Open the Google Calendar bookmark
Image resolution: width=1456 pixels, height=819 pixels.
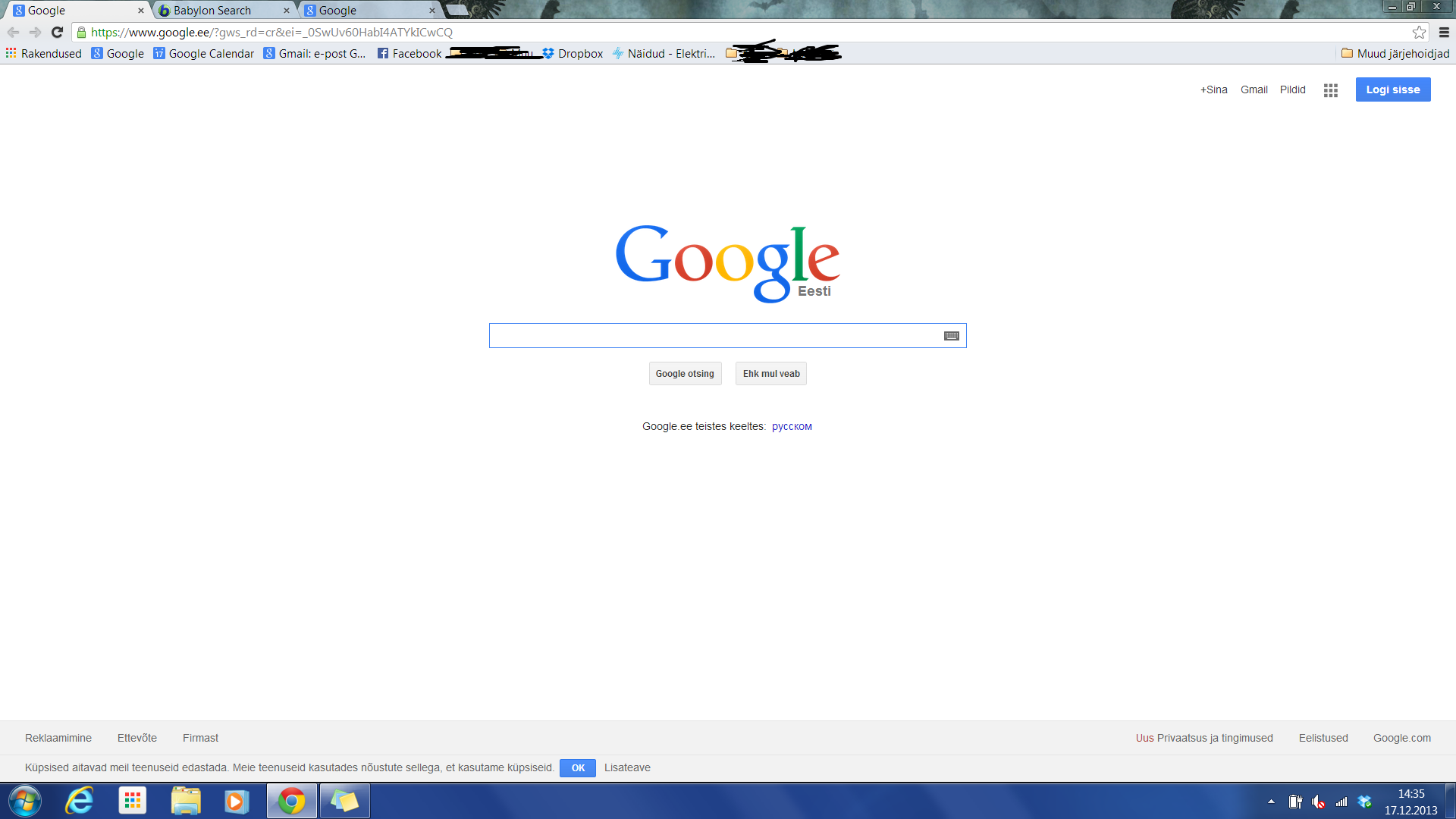coord(204,54)
